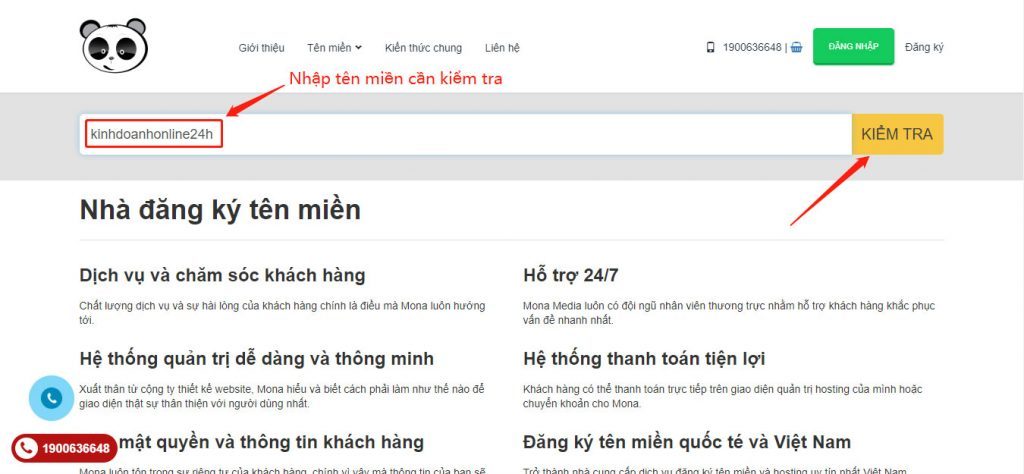Go to the Liên hệ page
The height and width of the screenshot is (474, 1024).
coord(502,48)
